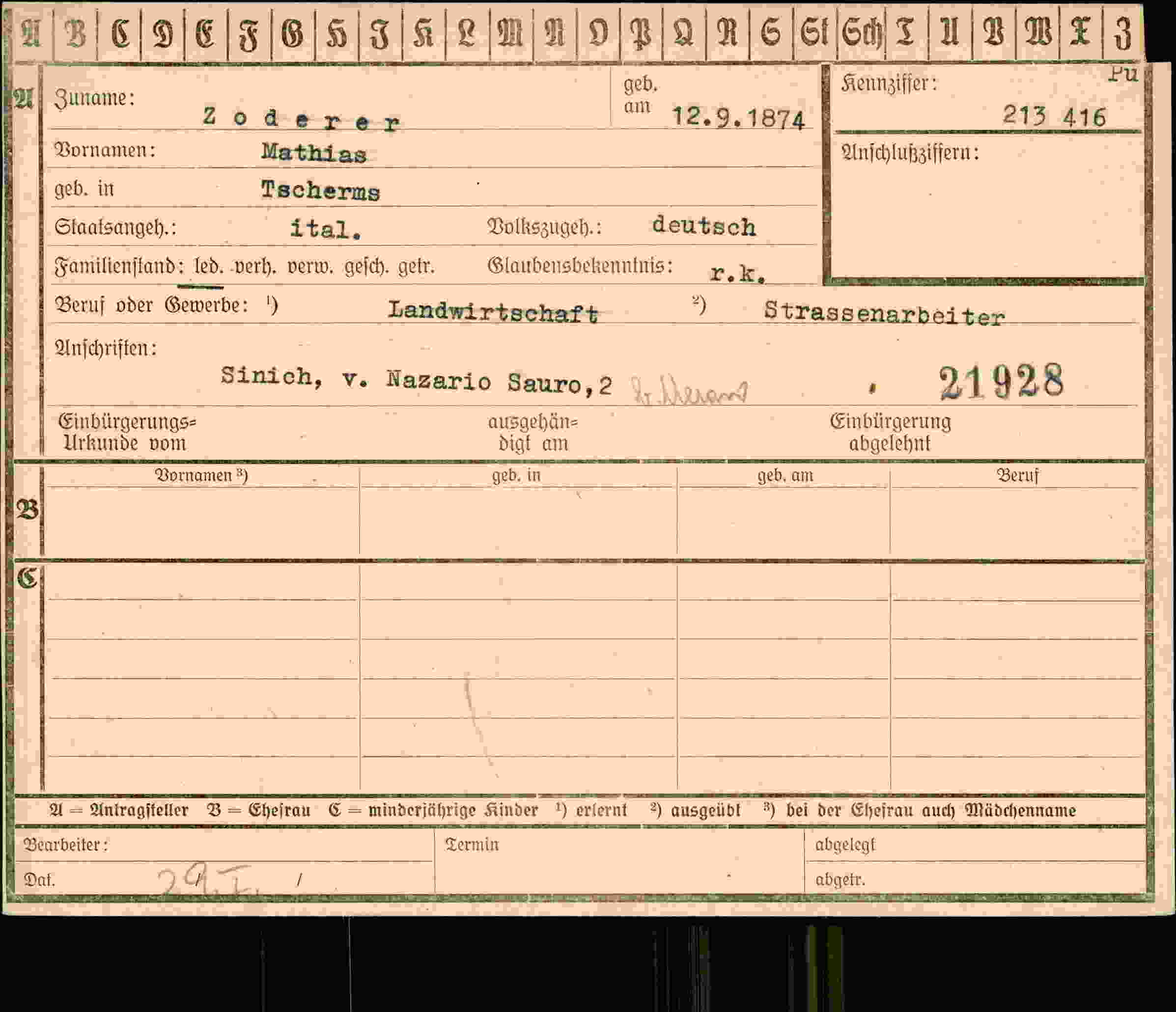Click the marital status option verh.
This screenshot has width=1176, height=1012.
(x=255, y=267)
